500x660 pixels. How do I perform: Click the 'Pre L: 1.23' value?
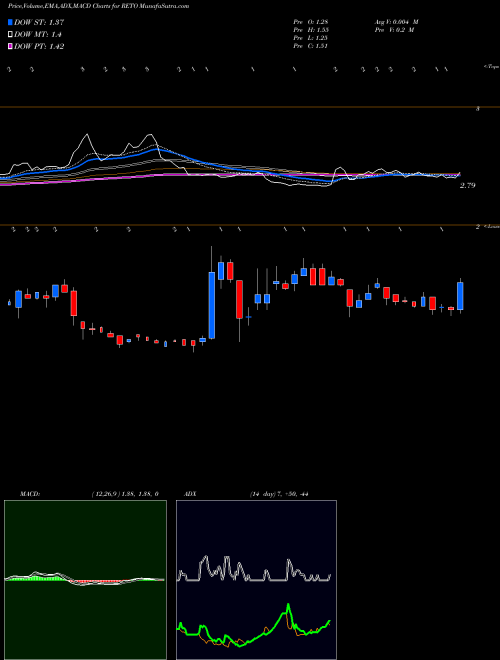coord(311,38)
